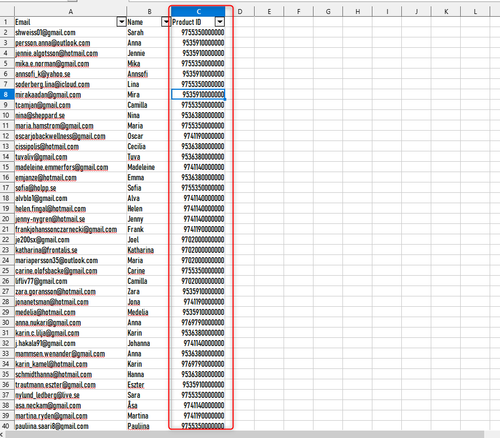Select column G header
The height and width of the screenshot is (438, 500).
coord(328,12)
